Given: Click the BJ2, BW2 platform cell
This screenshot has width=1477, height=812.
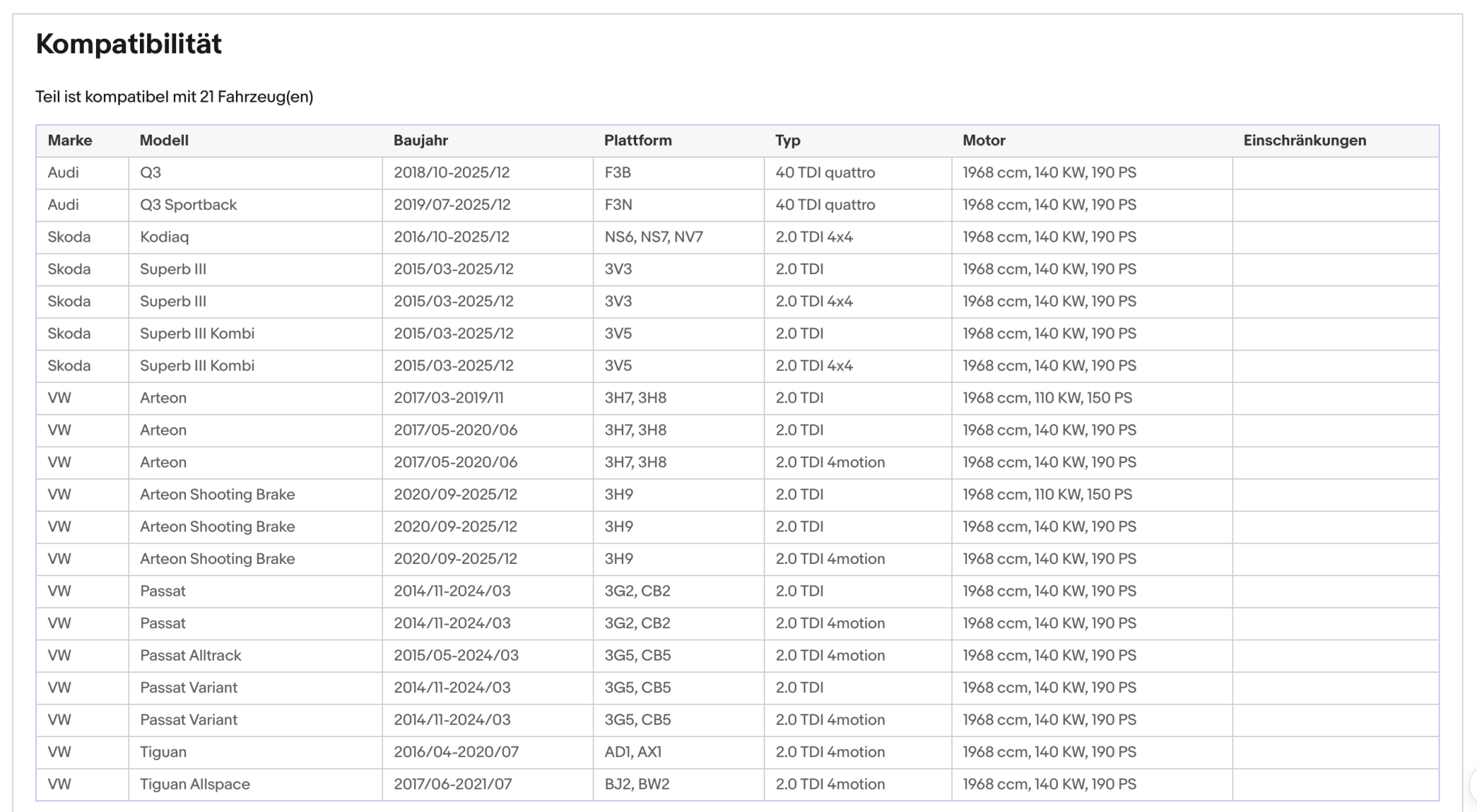Looking at the screenshot, I should click(679, 785).
